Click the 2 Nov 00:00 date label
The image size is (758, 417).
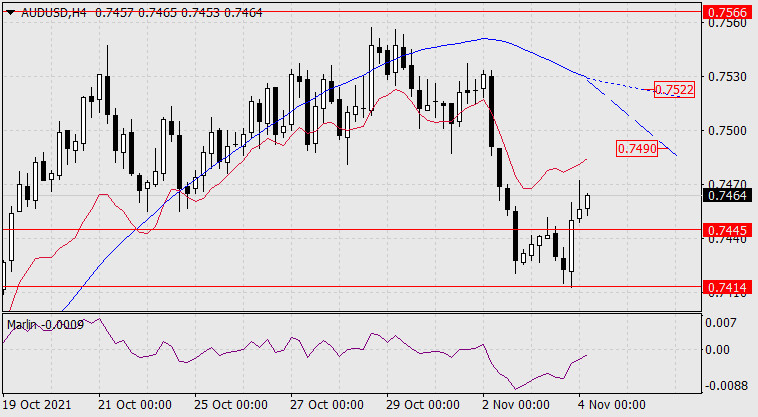point(516,404)
